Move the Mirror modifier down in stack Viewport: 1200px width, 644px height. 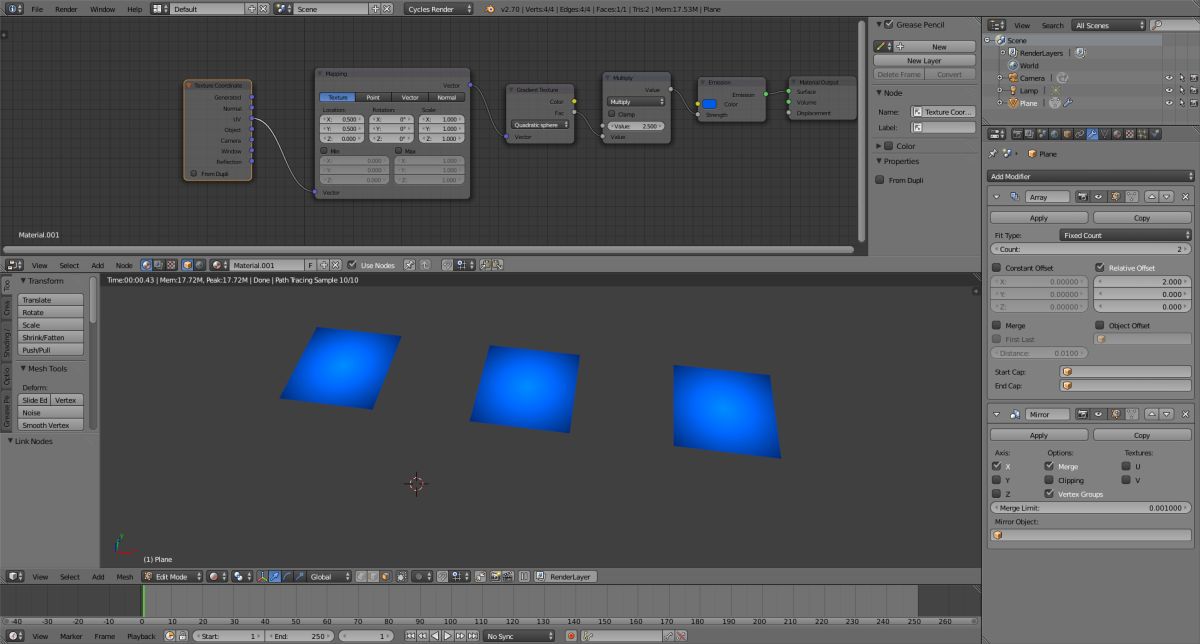[1166, 413]
